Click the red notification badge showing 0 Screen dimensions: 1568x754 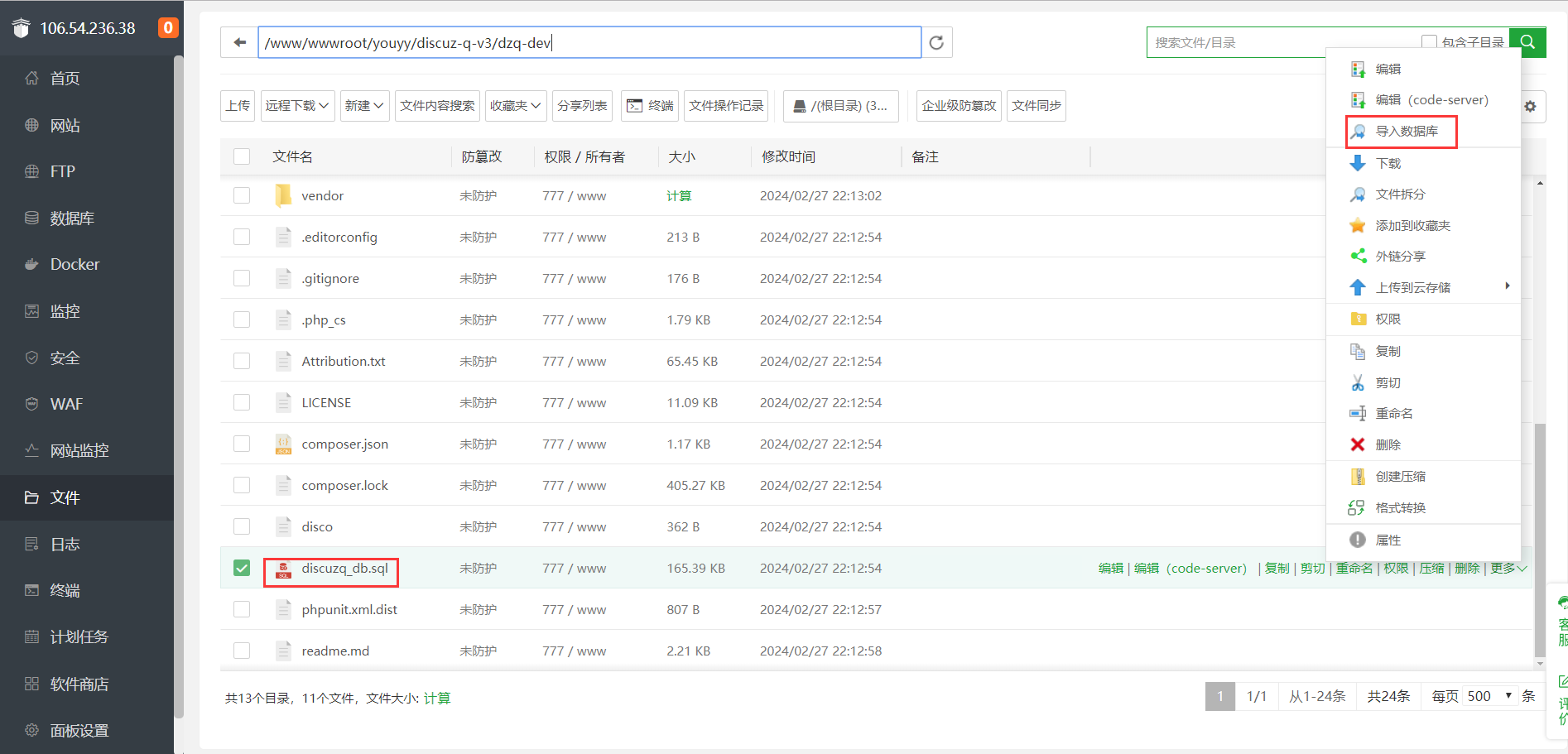(x=168, y=27)
